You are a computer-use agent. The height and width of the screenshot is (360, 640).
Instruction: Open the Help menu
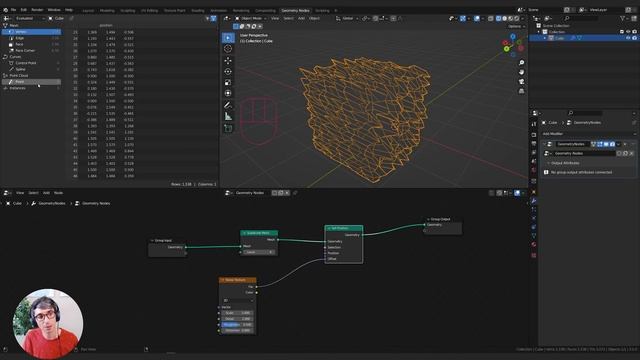69,10
